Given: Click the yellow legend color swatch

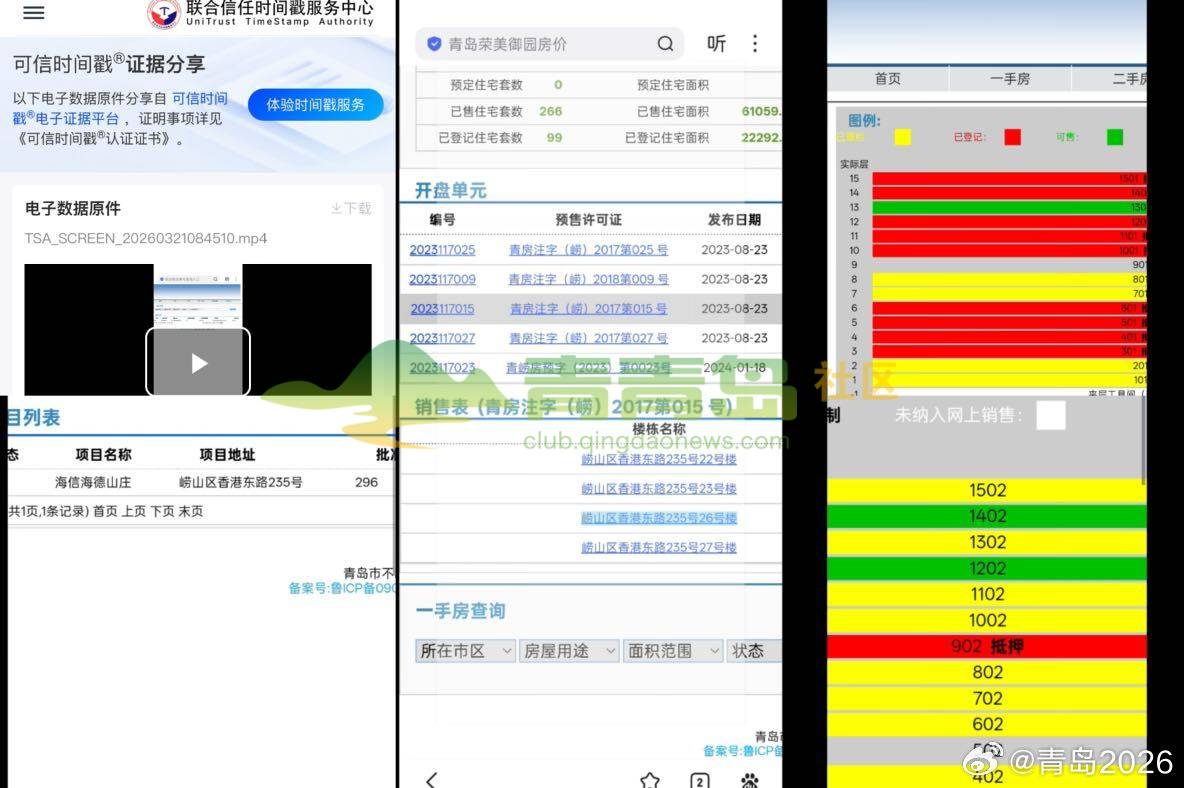Looking at the screenshot, I should point(902,137).
